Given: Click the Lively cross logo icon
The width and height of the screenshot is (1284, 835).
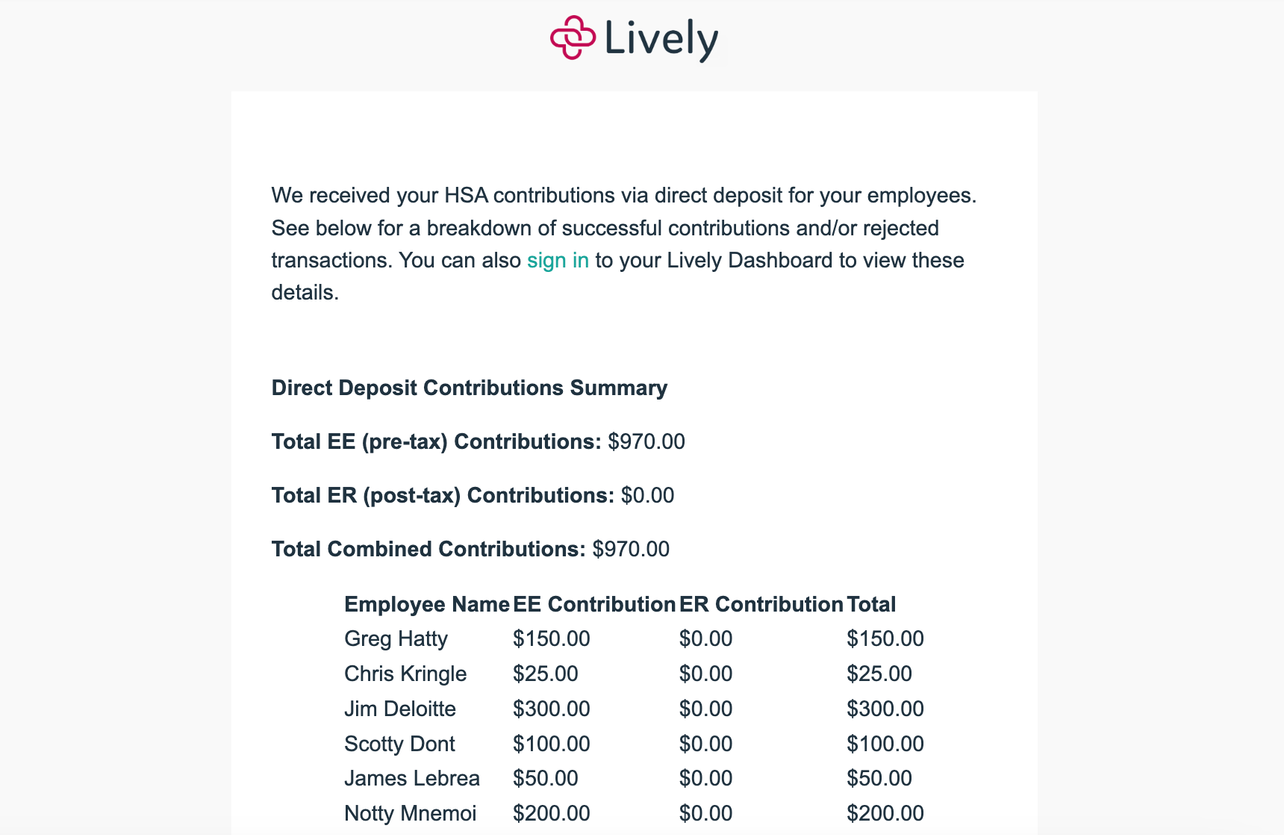Looking at the screenshot, I should pos(573,38).
